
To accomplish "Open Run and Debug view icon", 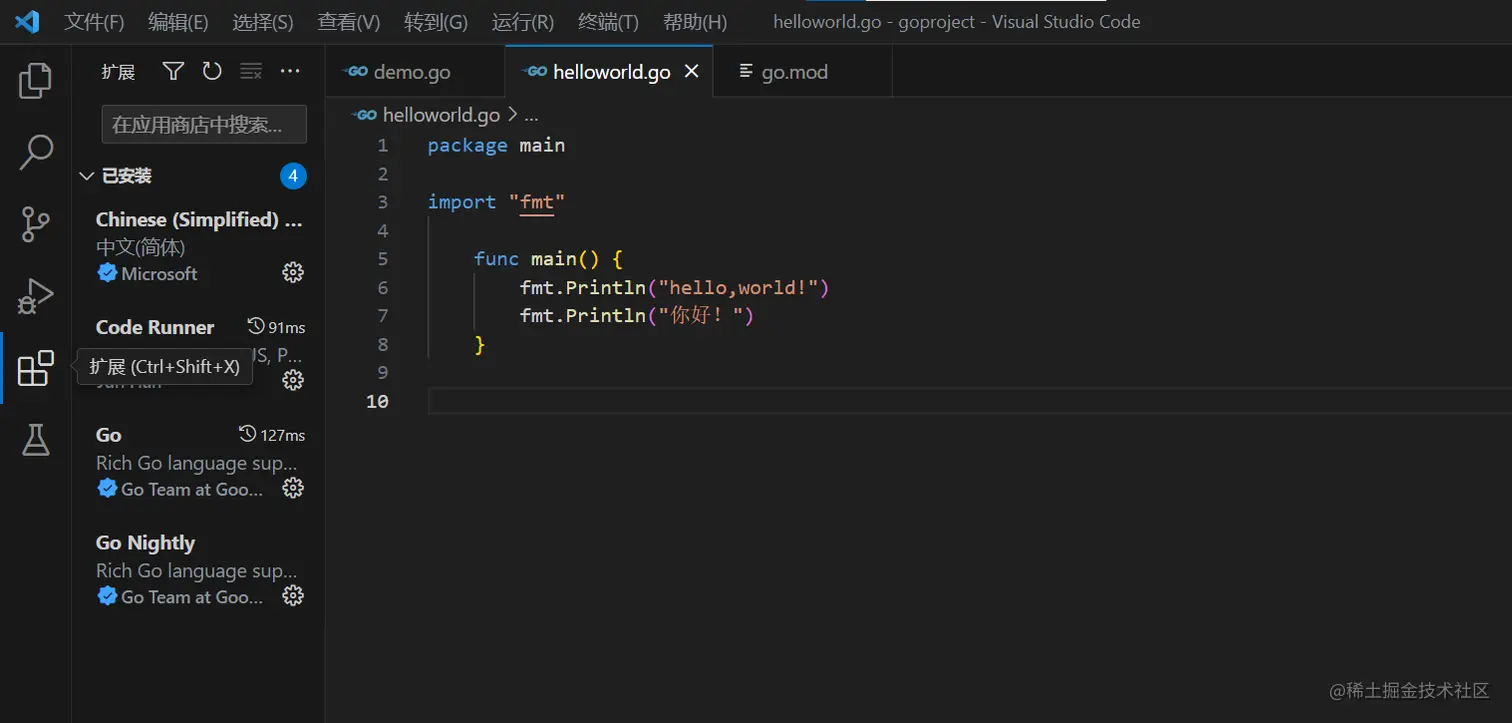I will coord(35,297).
